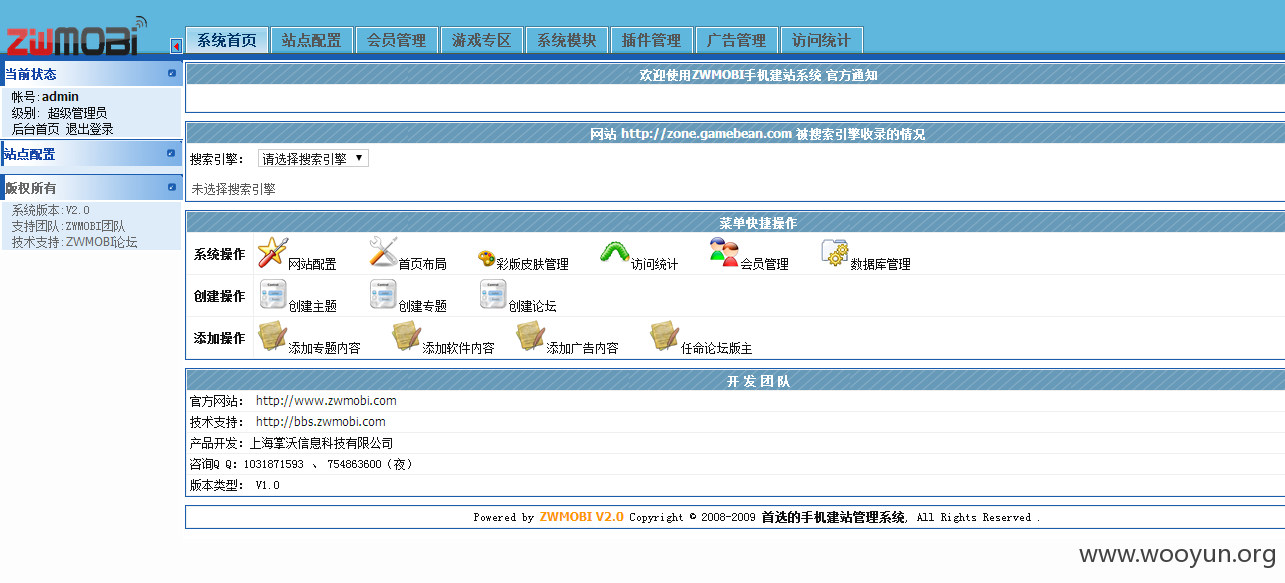Click the 后台首页 link
This screenshot has width=1285, height=583.
(x=36, y=129)
